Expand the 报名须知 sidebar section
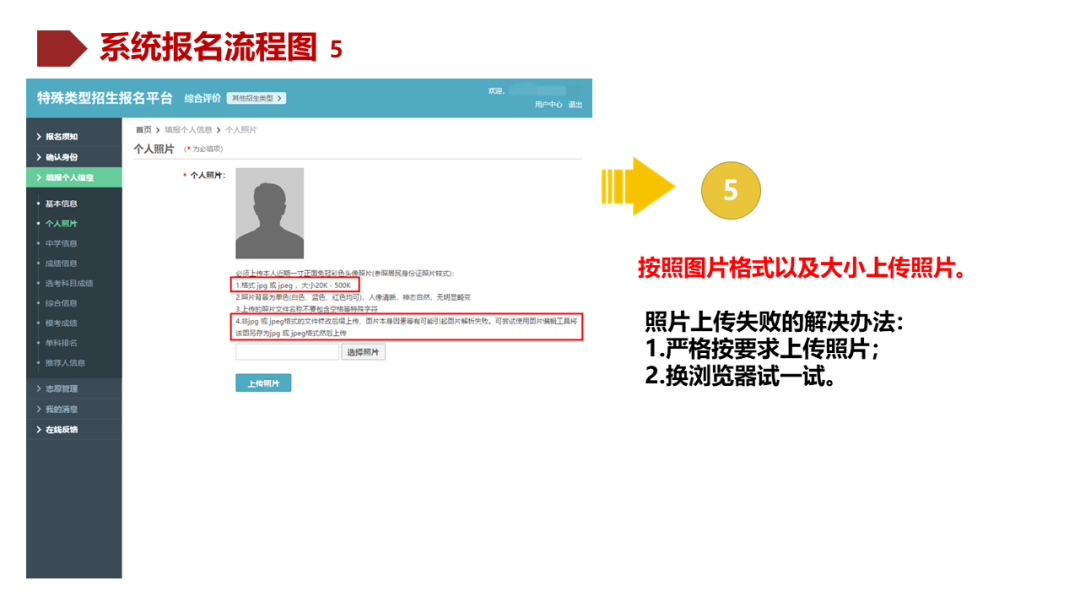This screenshot has height=608, width=1080. pos(74,136)
